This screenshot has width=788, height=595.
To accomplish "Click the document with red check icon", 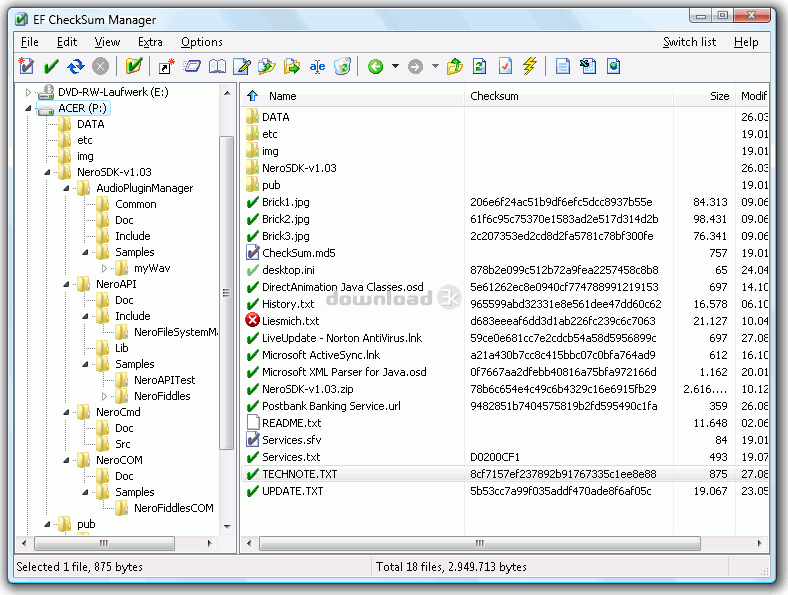I will point(505,66).
